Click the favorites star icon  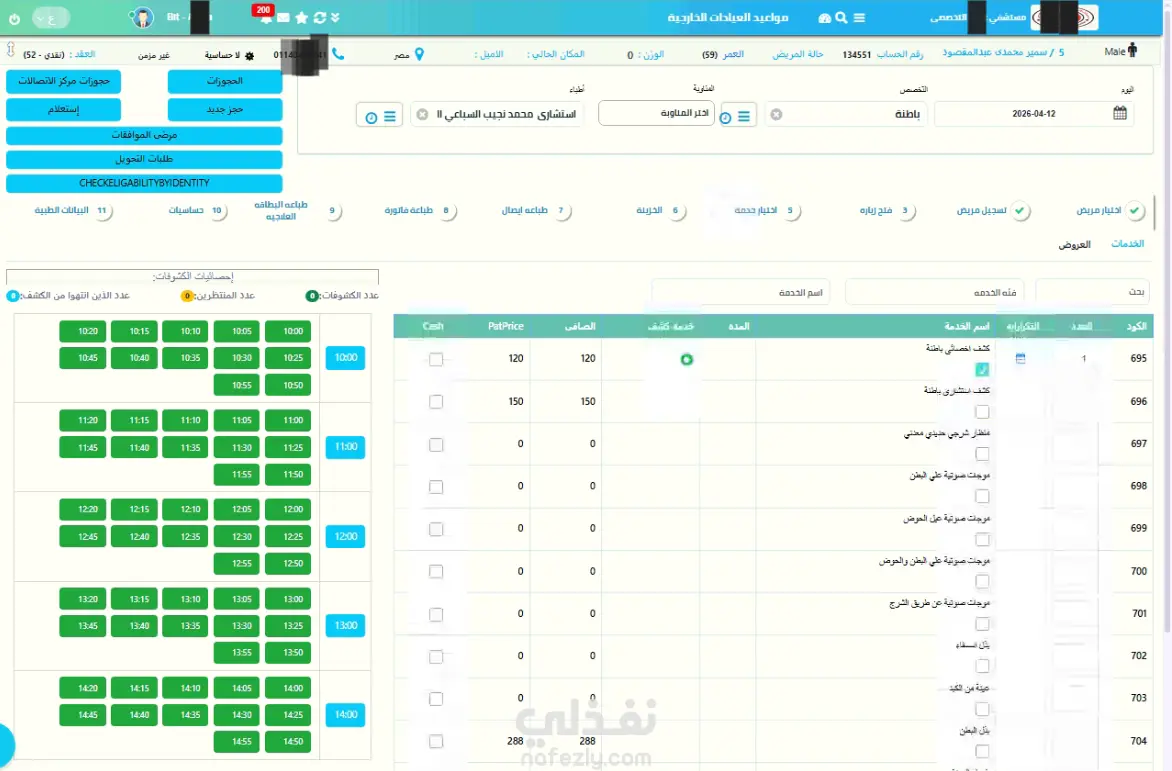301,18
